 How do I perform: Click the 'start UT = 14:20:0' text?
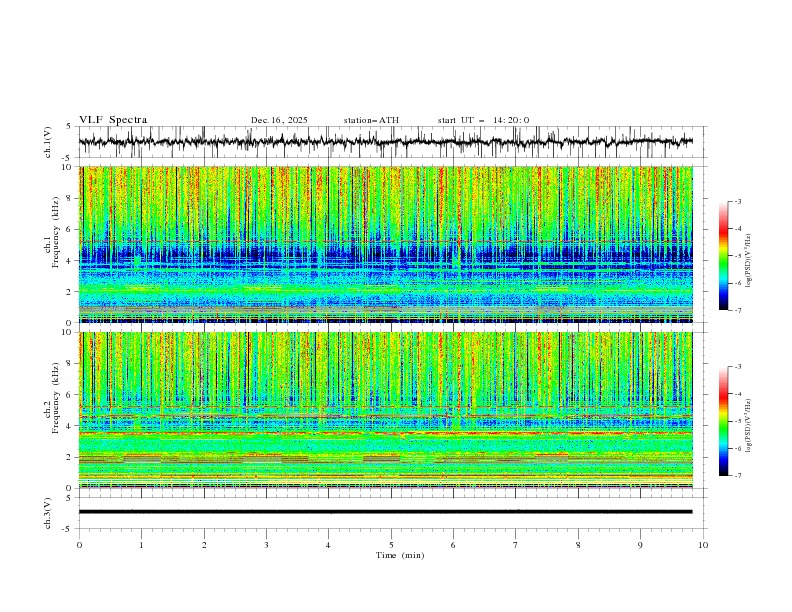[483, 120]
